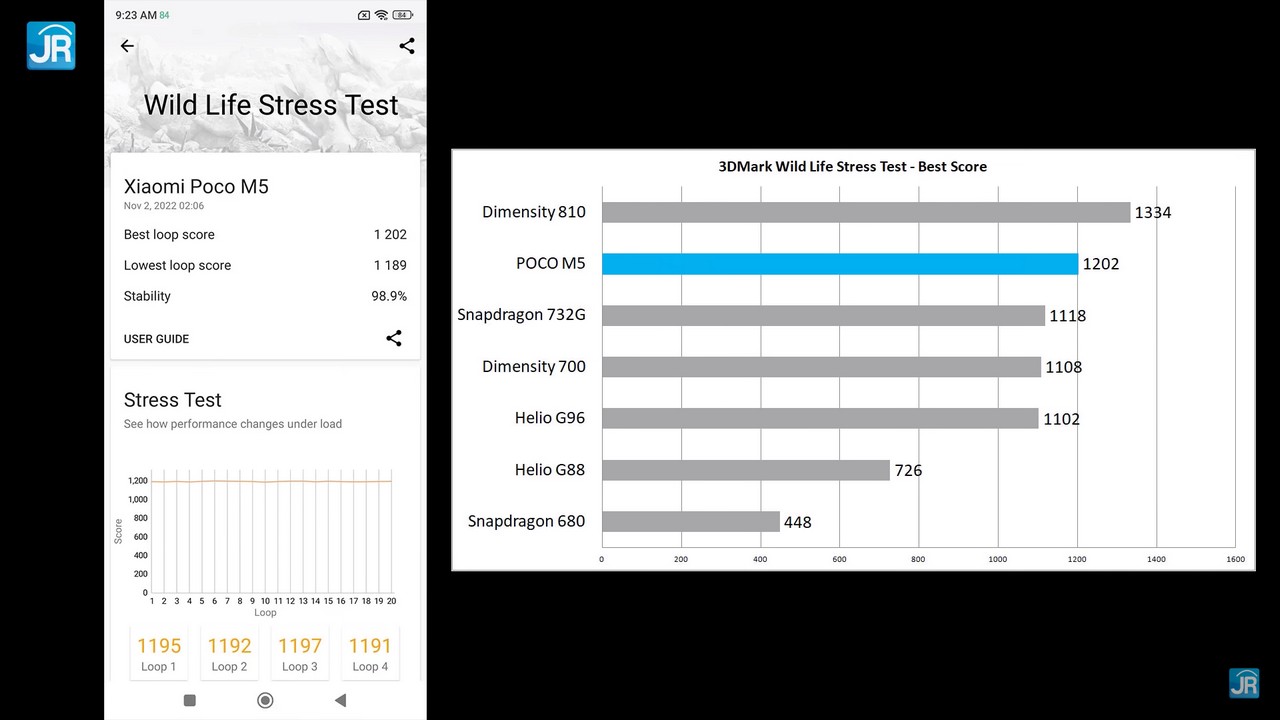
Task: Click the 726 data label
Action: click(908, 470)
